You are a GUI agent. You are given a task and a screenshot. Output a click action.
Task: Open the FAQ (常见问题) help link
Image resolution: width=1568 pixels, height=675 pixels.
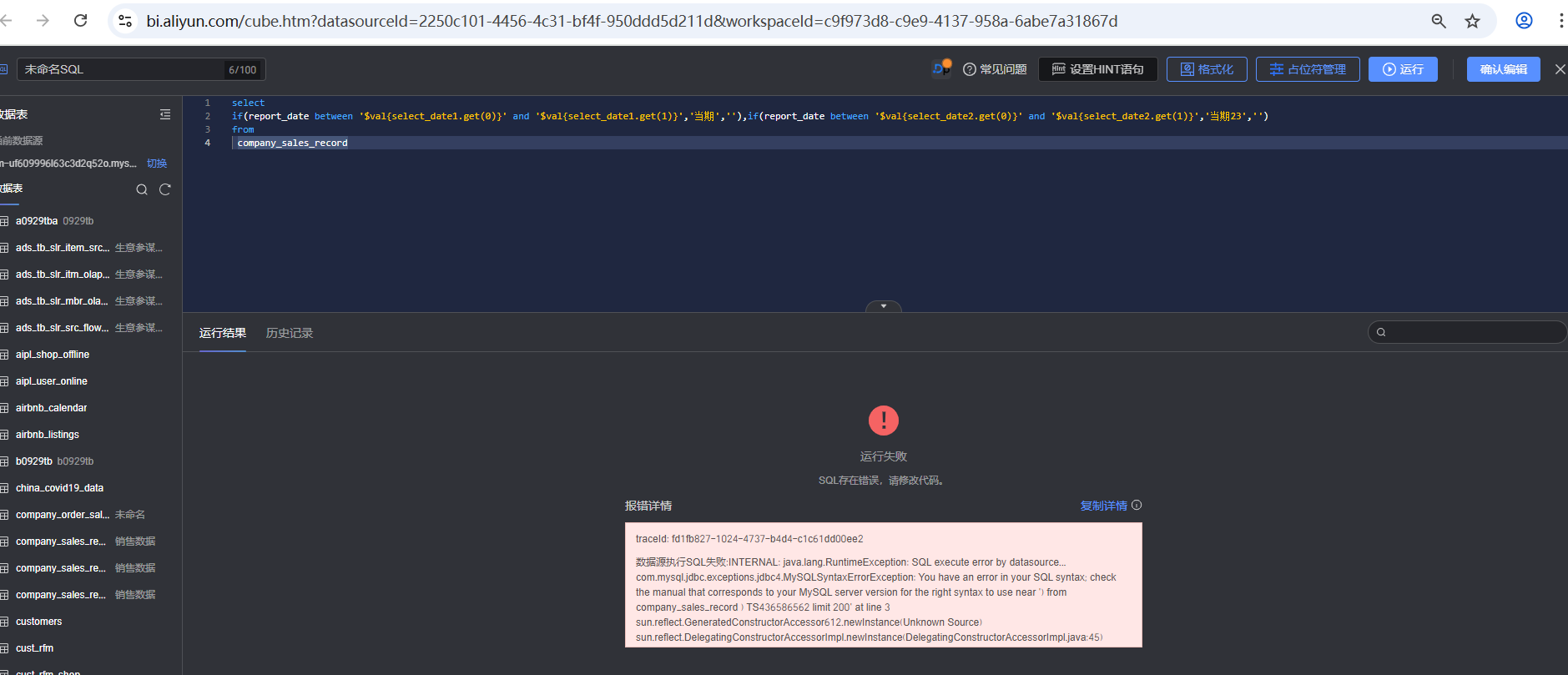click(995, 69)
